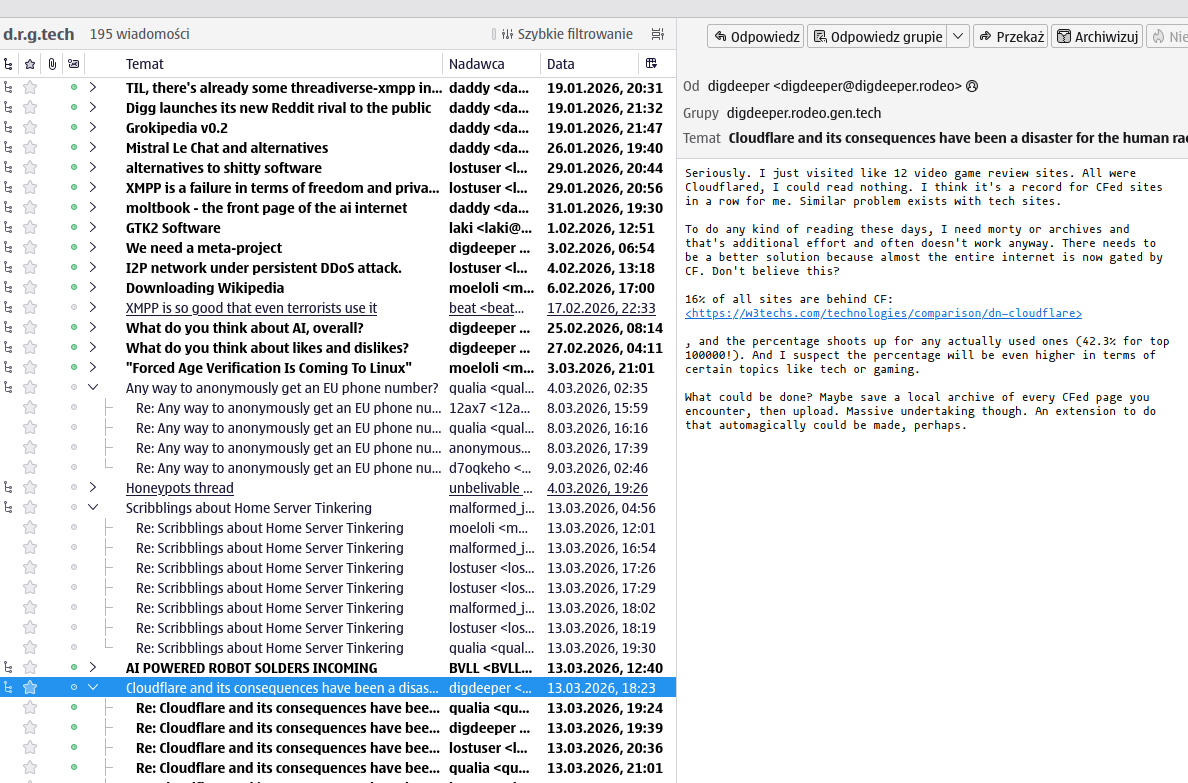
Task: Star the 'We need a meta-project' message
Action: click(30, 248)
